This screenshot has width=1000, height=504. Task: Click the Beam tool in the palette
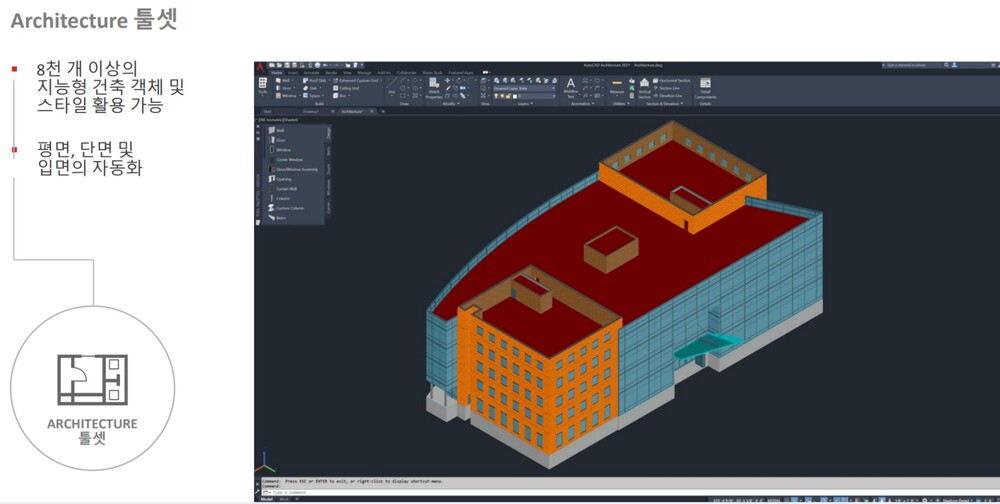click(280, 217)
